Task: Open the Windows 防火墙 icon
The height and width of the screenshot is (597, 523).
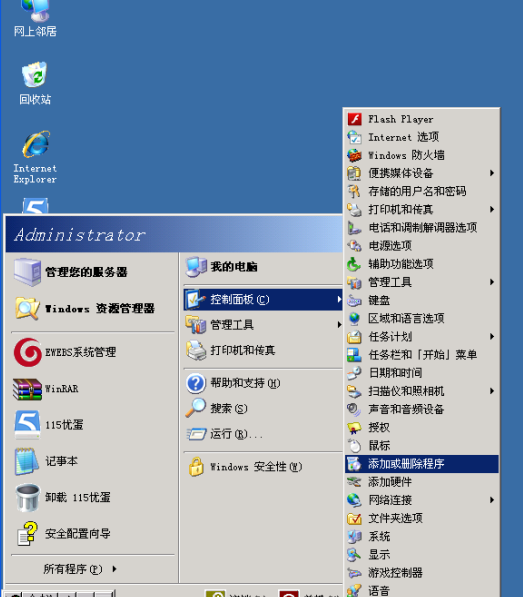Action: [354, 155]
